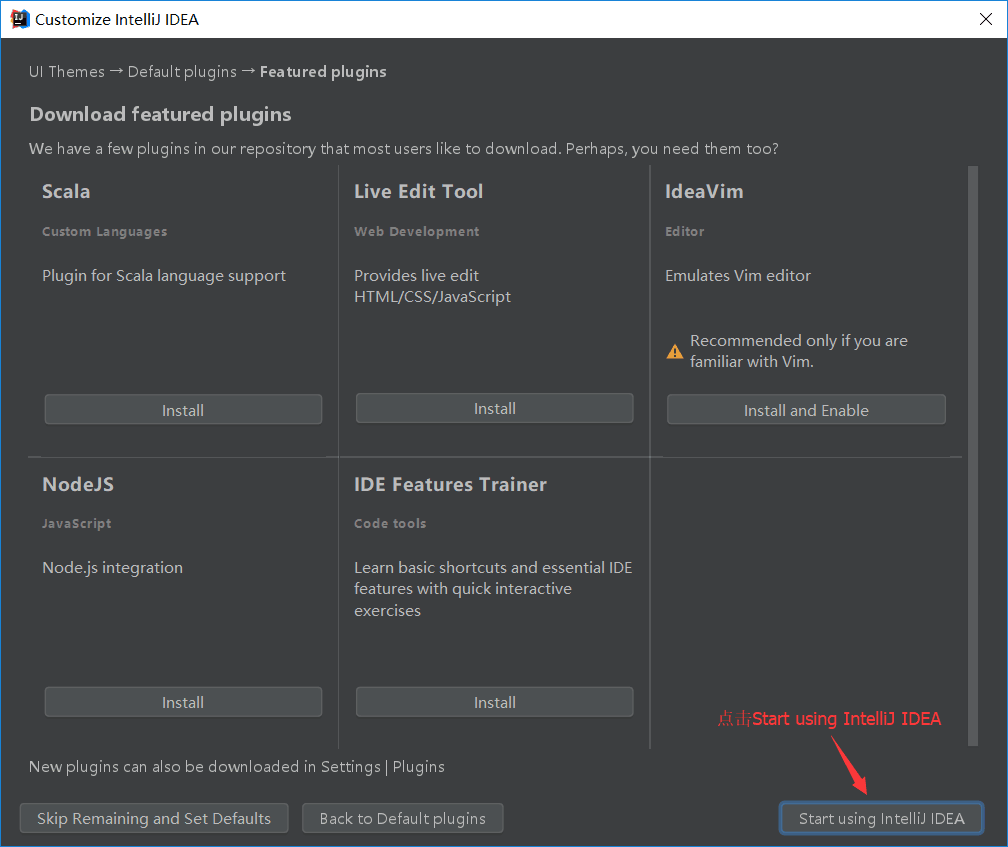Click the Download featured plugins heading
The height and width of the screenshot is (847, 1008).
click(x=160, y=114)
